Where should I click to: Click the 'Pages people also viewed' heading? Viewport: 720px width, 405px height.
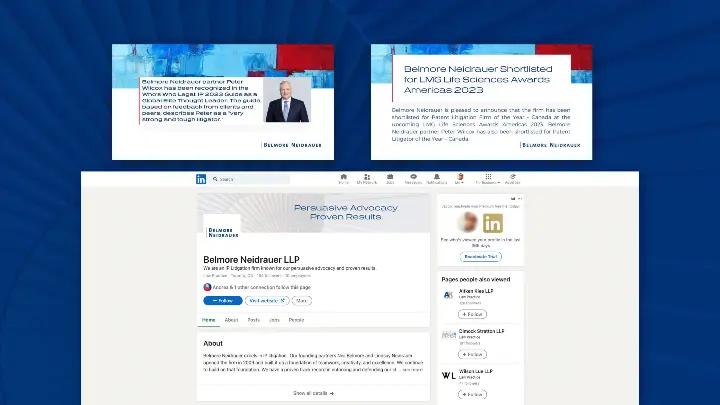[x=476, y=279]
